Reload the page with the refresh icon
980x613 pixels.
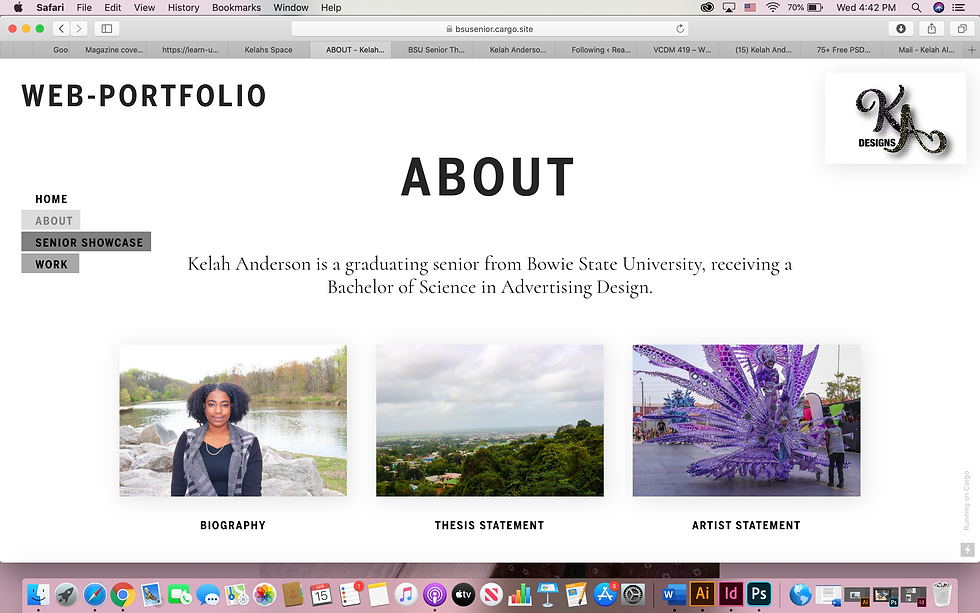[680, 29]
